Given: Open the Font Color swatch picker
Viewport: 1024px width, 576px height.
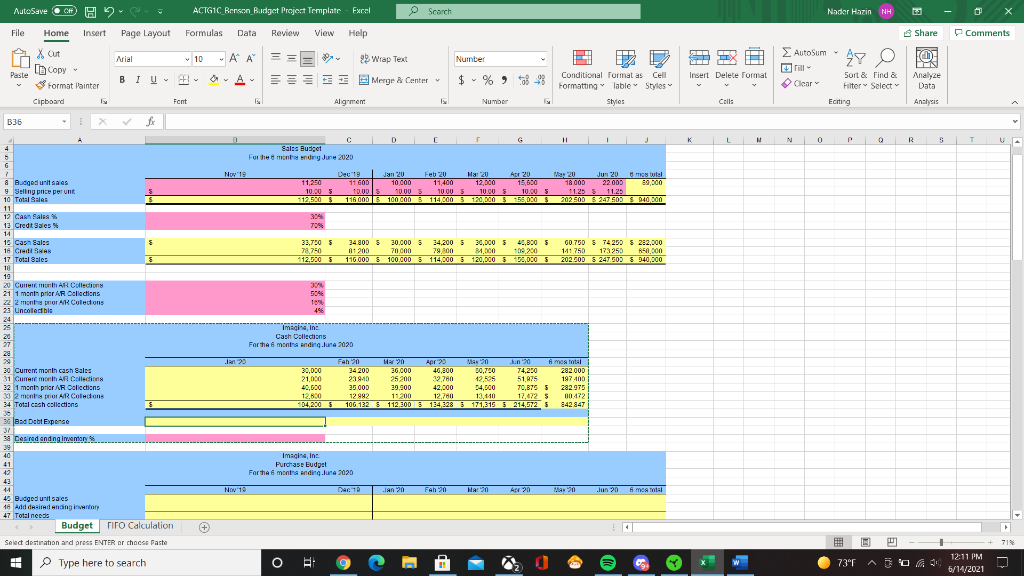Looking at the screenshot, I should click(x=250, y=78).
